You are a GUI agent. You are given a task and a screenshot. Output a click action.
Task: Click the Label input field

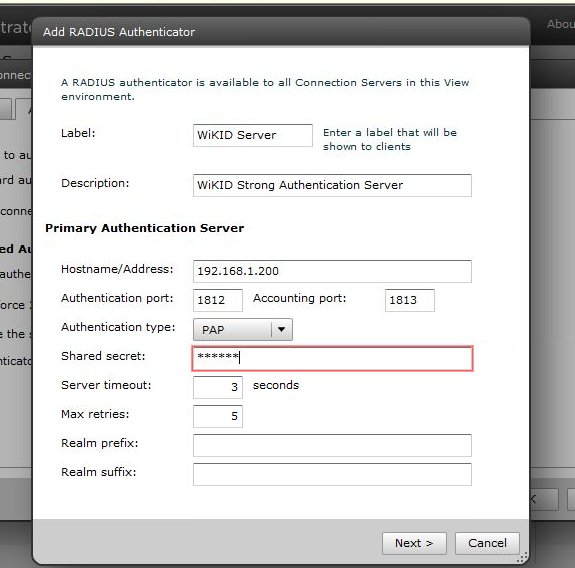pyautogui.click(x=253, y=135)
